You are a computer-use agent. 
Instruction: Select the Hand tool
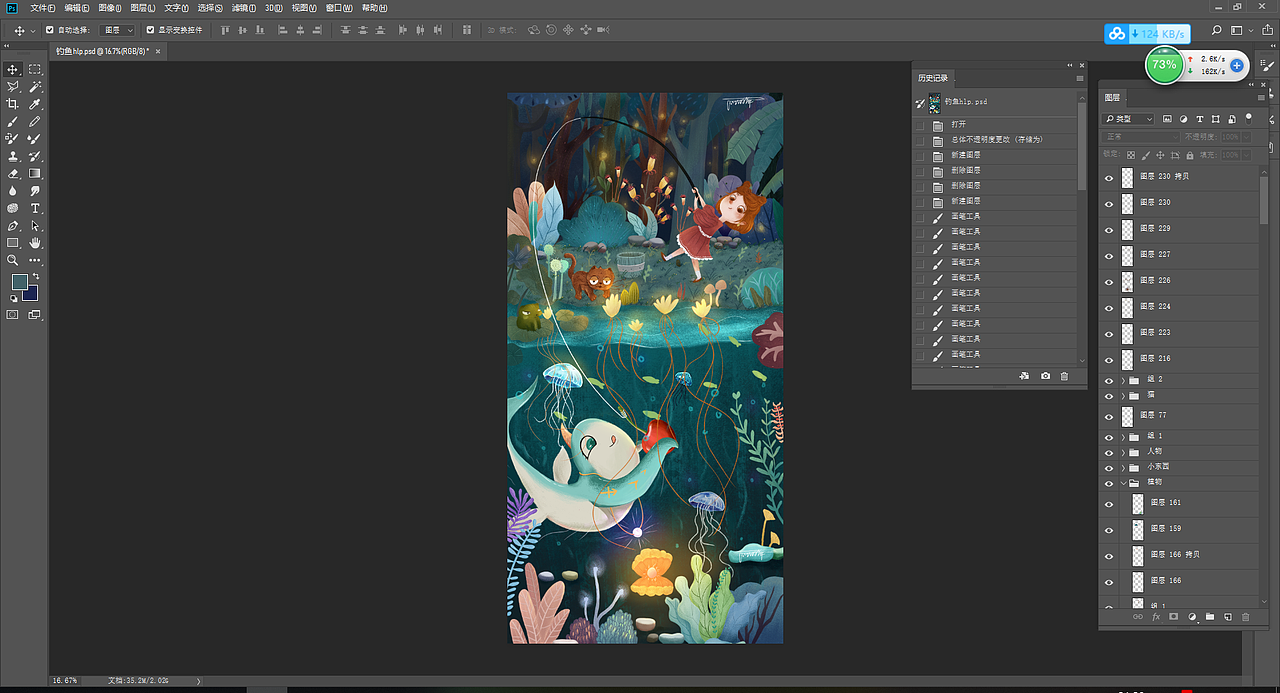[x=35, y=243]
